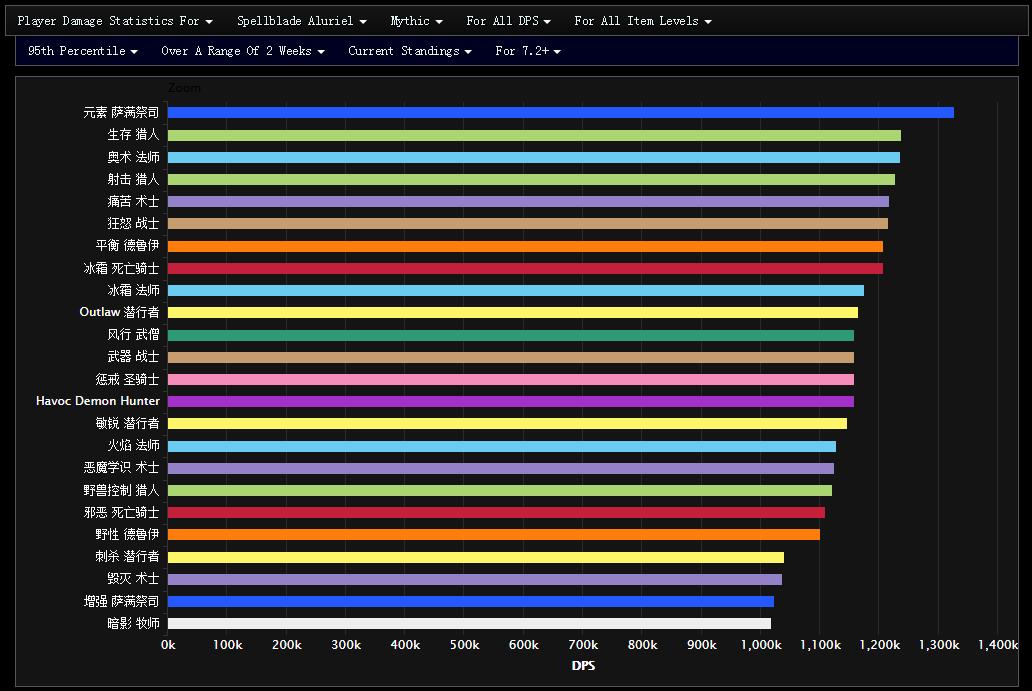The height and width of the screenshot is (691, 1032).
Task: Open Player Damage Statistics For dropdown
Action: (115, 21)
